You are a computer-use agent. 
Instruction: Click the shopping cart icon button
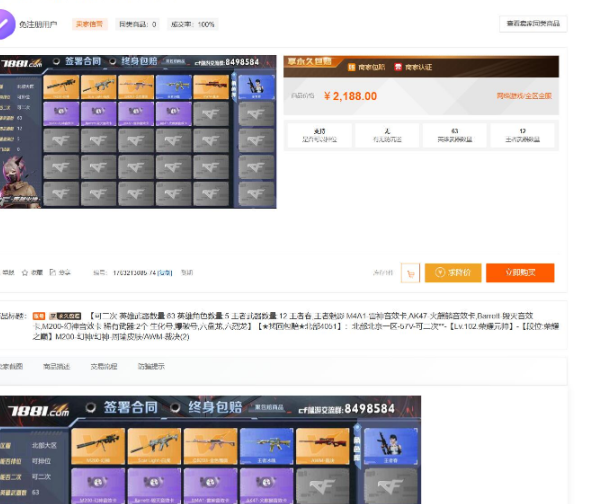click(x=410, y=273)
